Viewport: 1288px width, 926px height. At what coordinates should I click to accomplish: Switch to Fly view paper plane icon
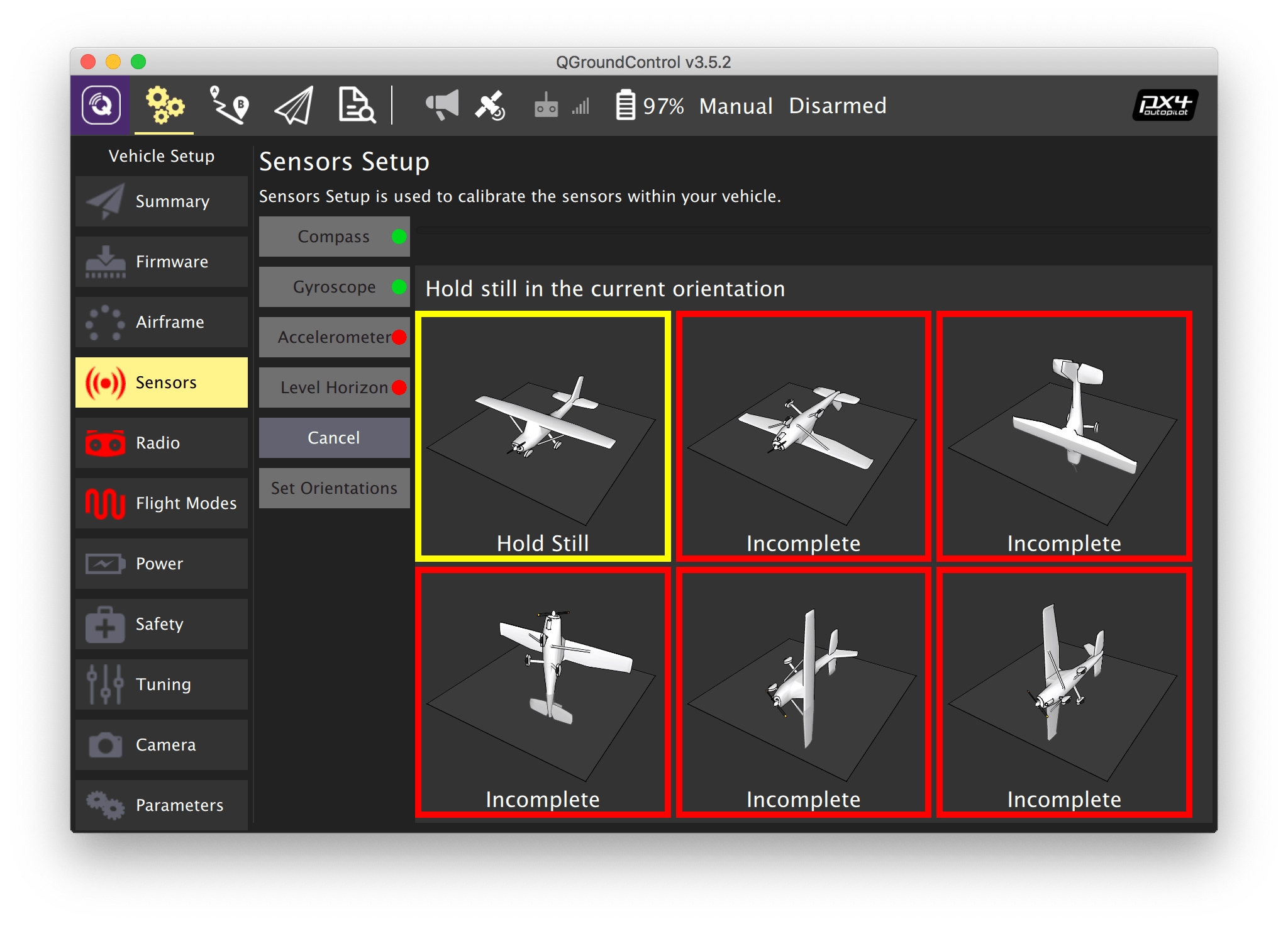pyautogui.click(x=294, y=105)
